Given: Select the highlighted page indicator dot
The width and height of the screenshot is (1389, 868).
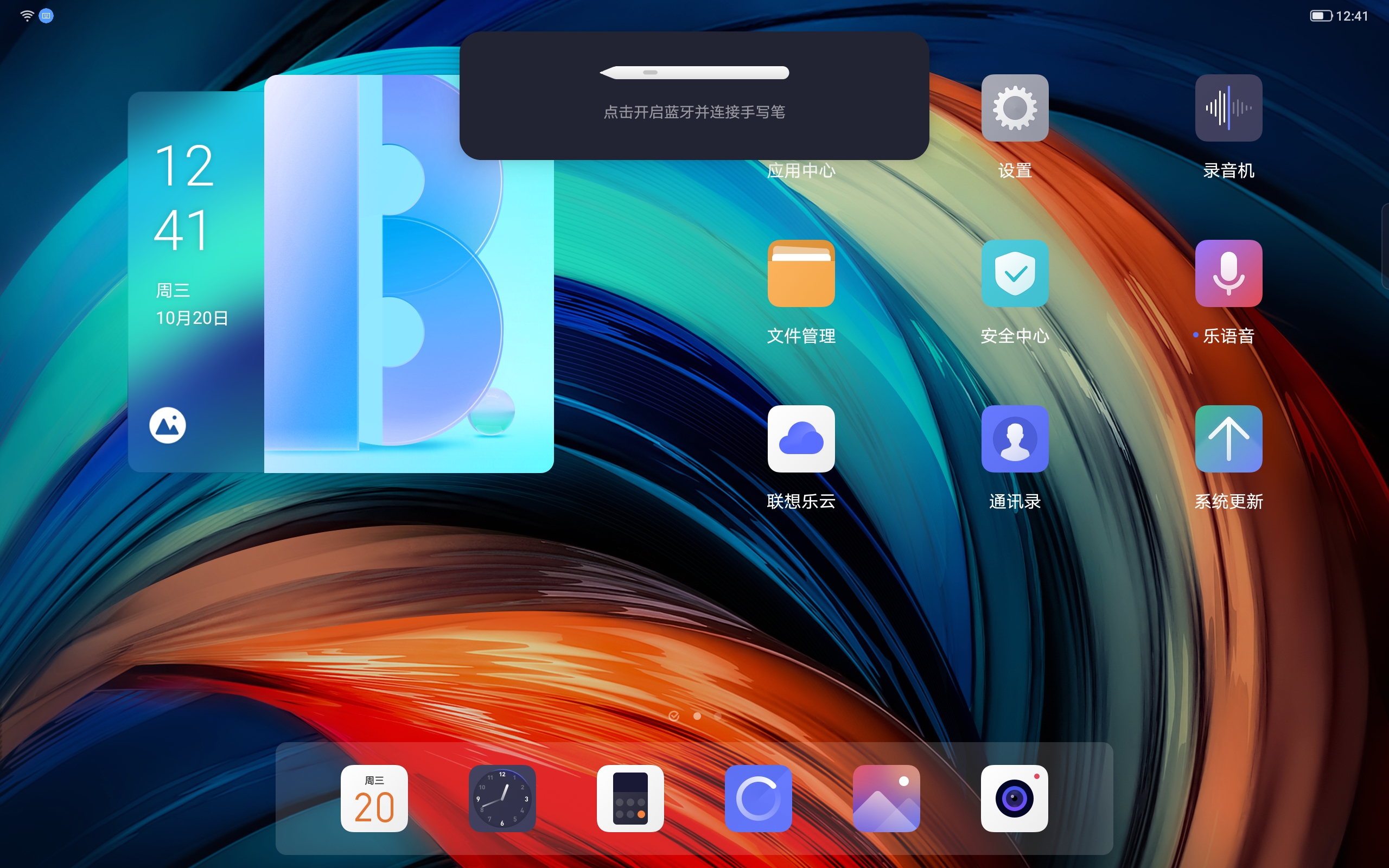Looking at the screenshot, I should coord(697,716).
